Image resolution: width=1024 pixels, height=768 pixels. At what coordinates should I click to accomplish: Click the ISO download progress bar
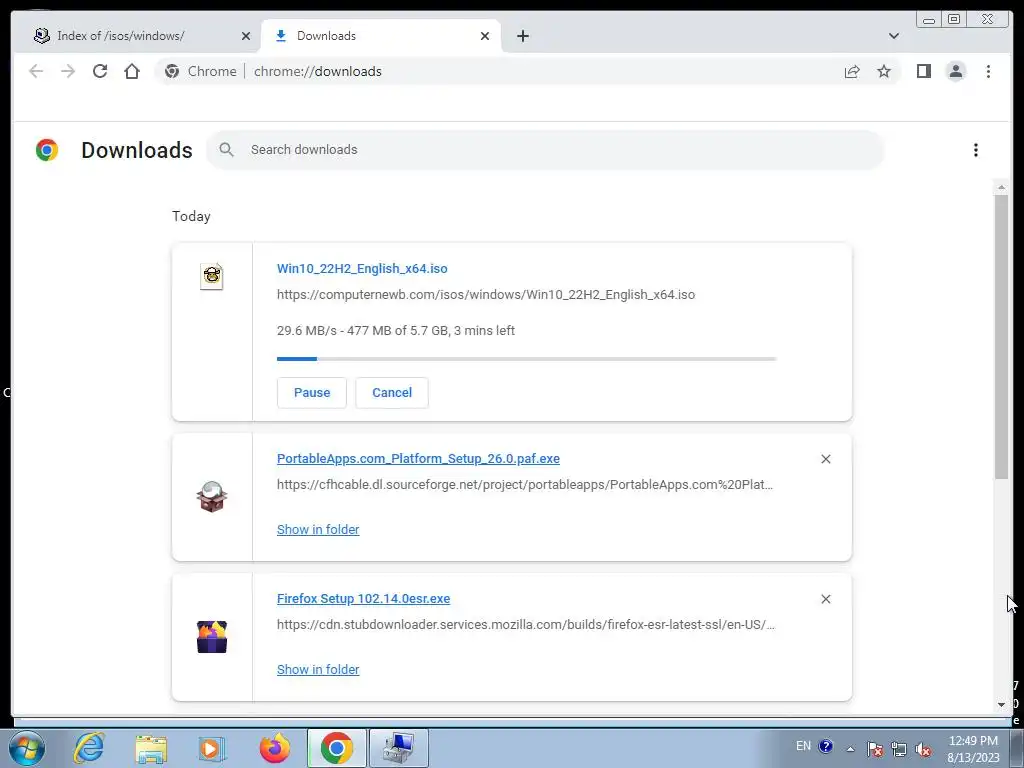pyautogui.click(x=526, y=359)
